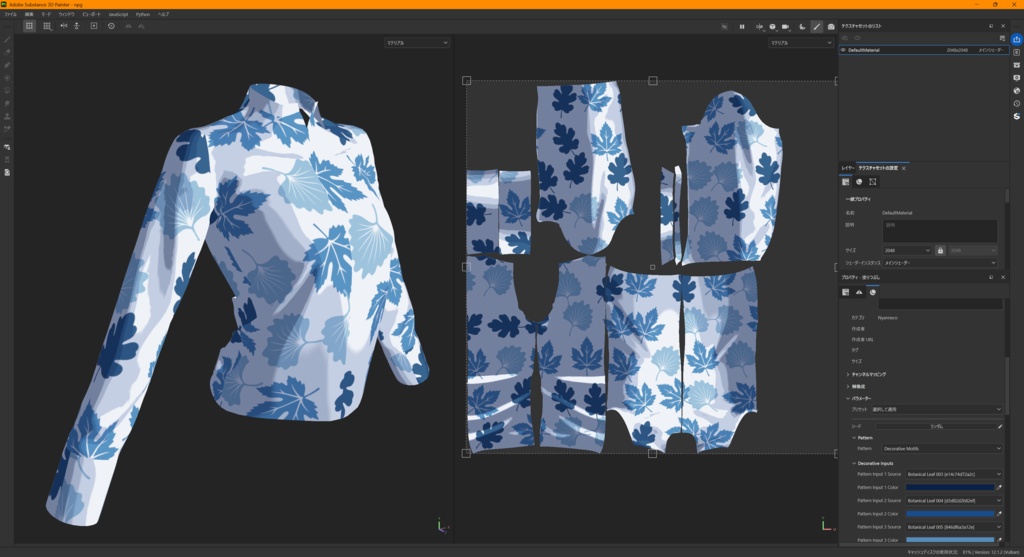
Task: Click the lazy mouse circular icon
Action: [x=111, y=26]
